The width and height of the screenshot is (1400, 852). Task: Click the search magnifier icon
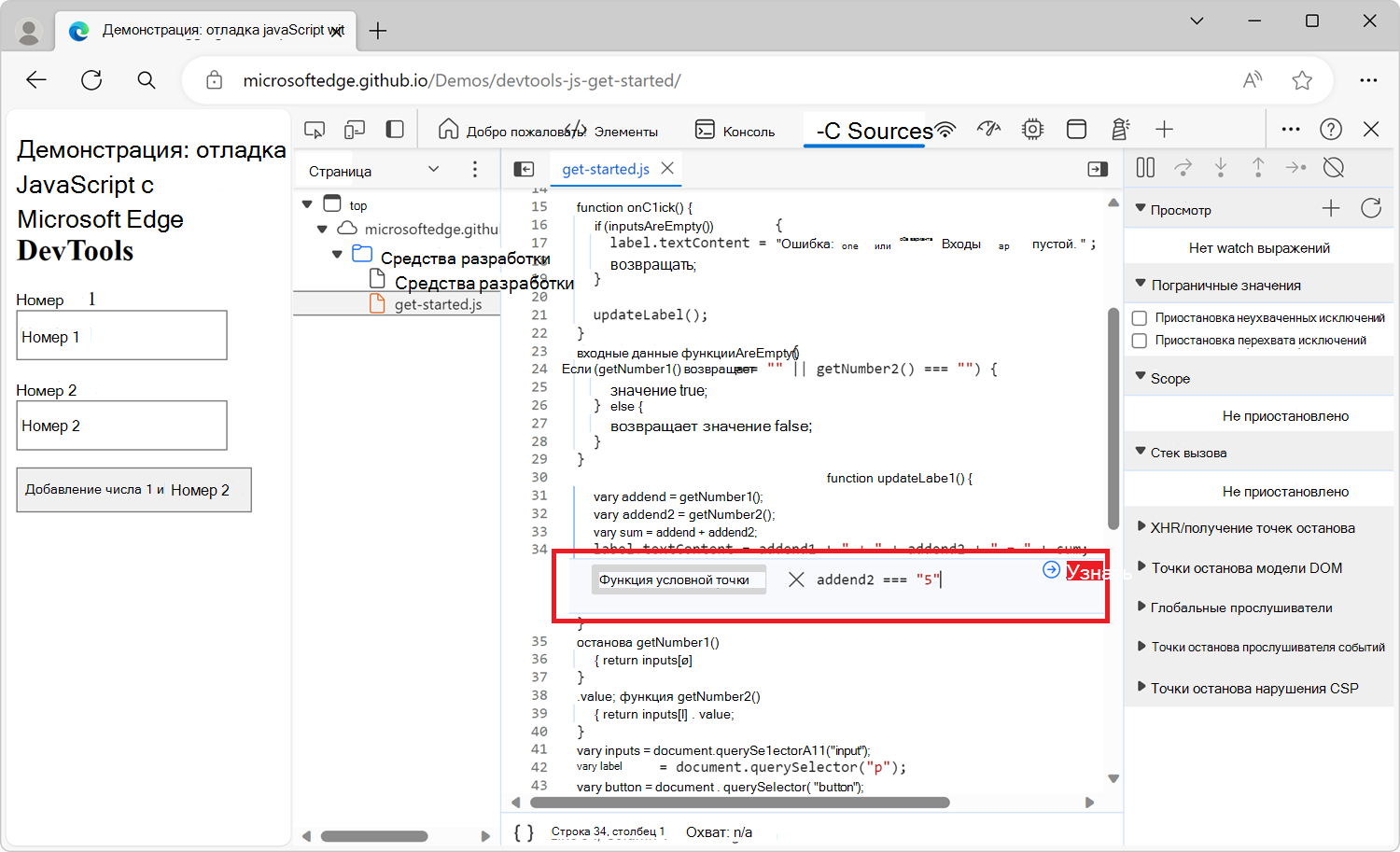point(147,80)
